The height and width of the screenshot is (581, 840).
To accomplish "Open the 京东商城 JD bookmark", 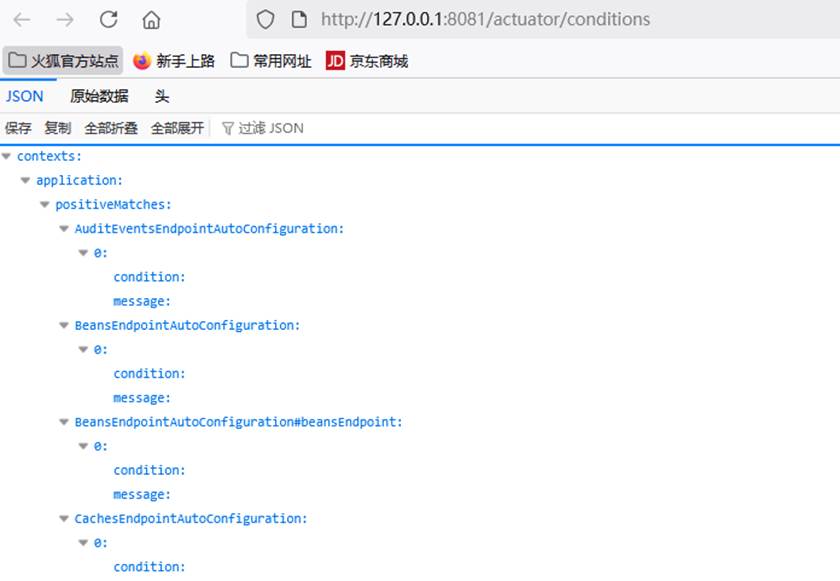I will (367, 61).
